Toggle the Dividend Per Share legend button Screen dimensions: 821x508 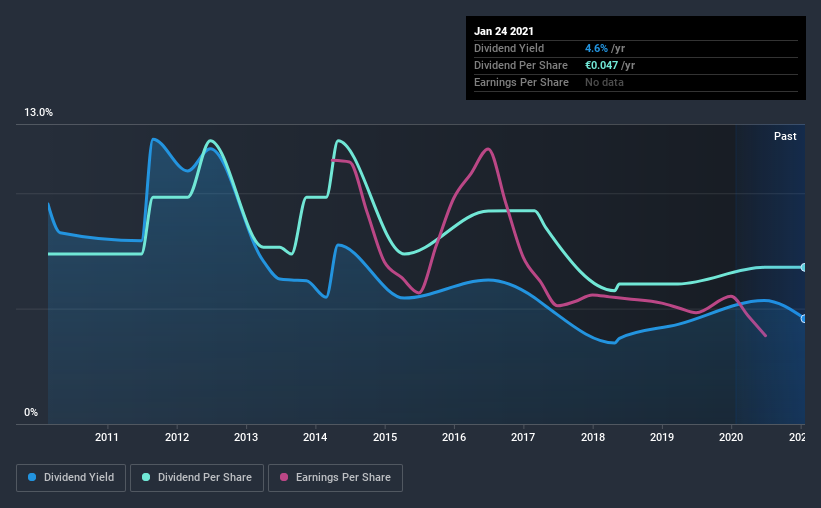197,478
